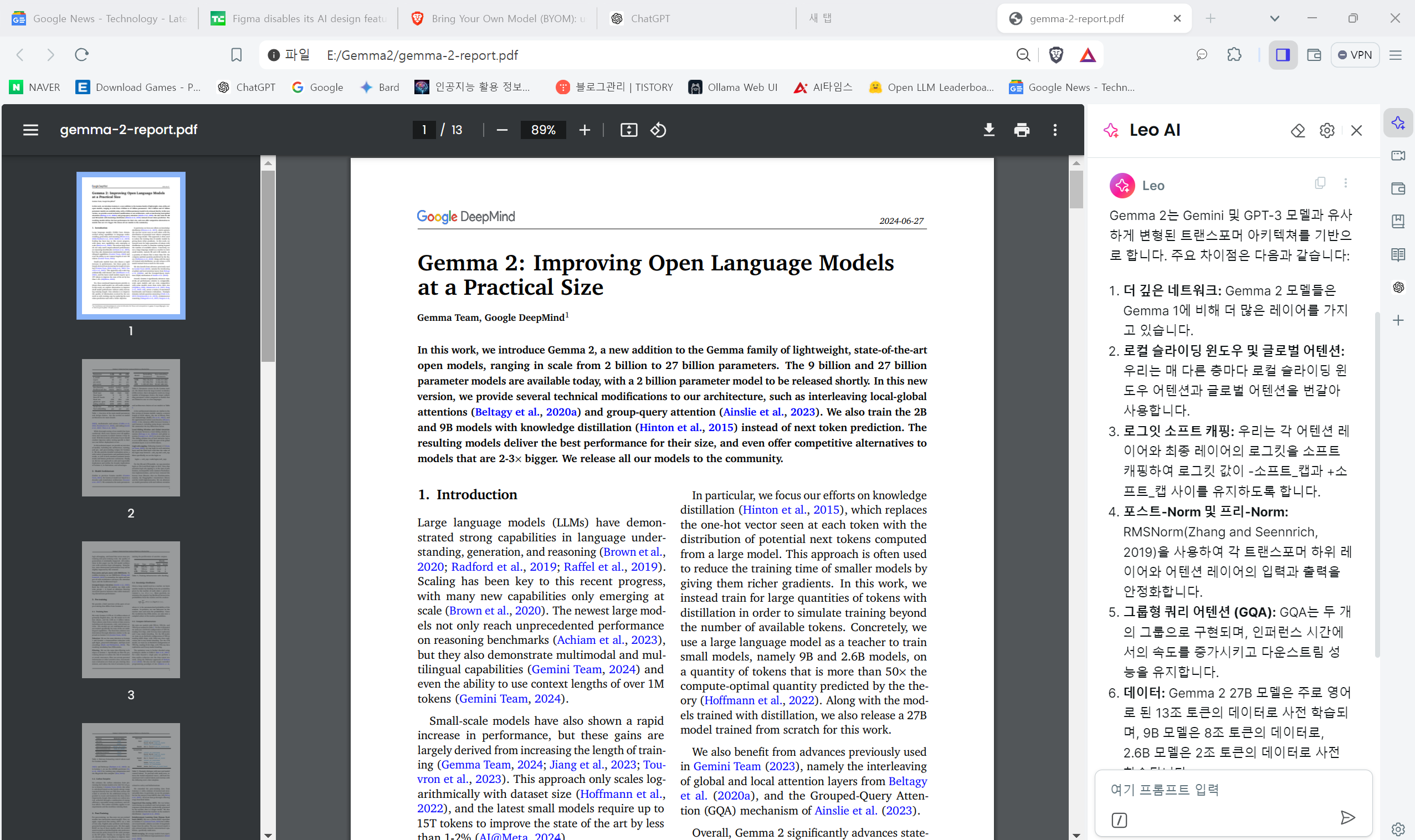Switch to Bring Your Own Model tab
1415x840 pixels.
[498, 19]
